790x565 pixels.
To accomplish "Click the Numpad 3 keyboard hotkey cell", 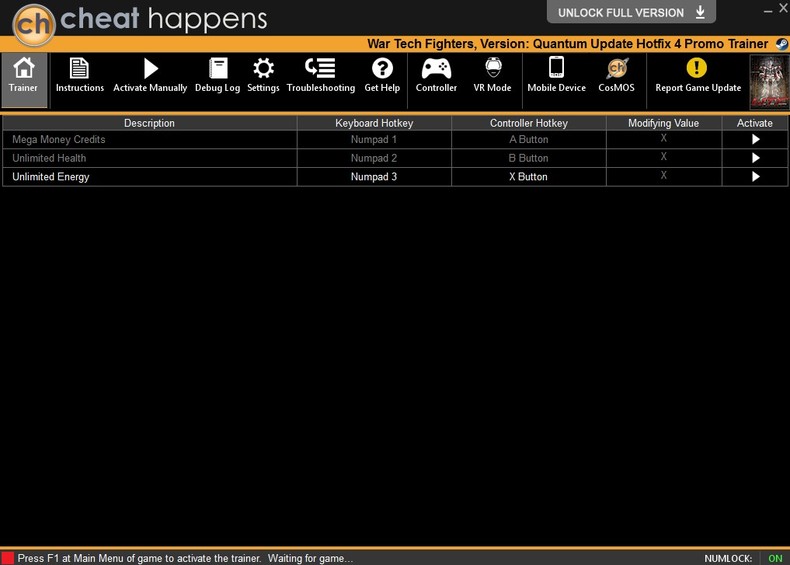I will click(x=374, y=177).
